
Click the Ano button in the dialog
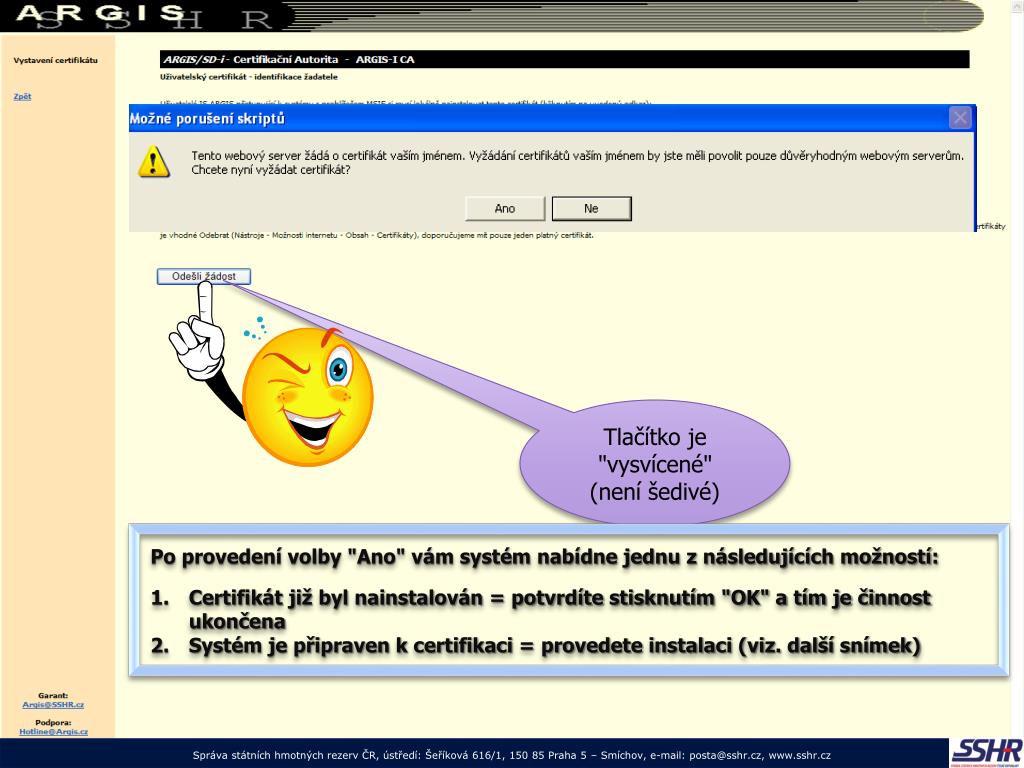pos(505,208)
